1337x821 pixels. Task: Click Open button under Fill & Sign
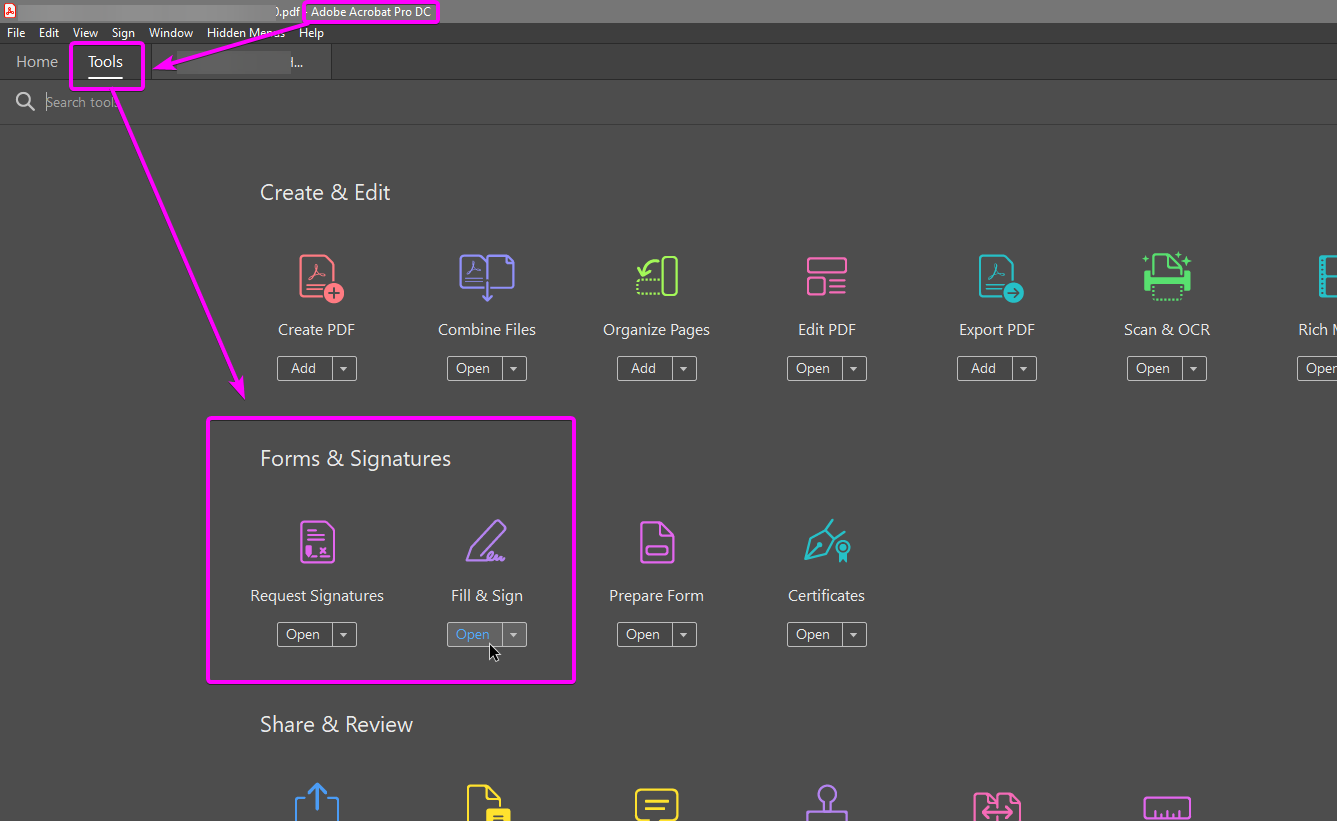pos(474,634)
